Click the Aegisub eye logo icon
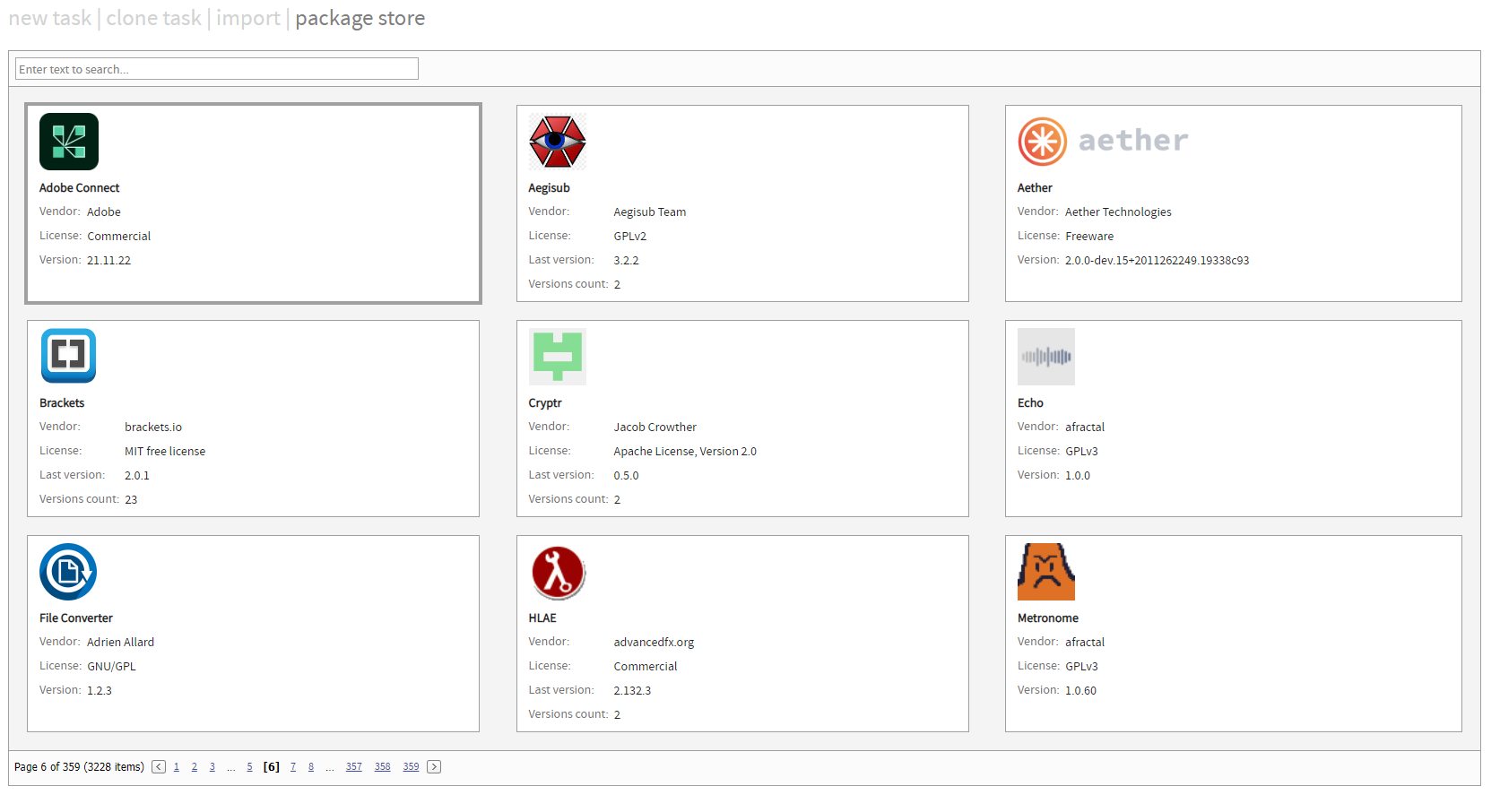The image size is (1500, 812). pyautogui.click(x=558, y=141)
